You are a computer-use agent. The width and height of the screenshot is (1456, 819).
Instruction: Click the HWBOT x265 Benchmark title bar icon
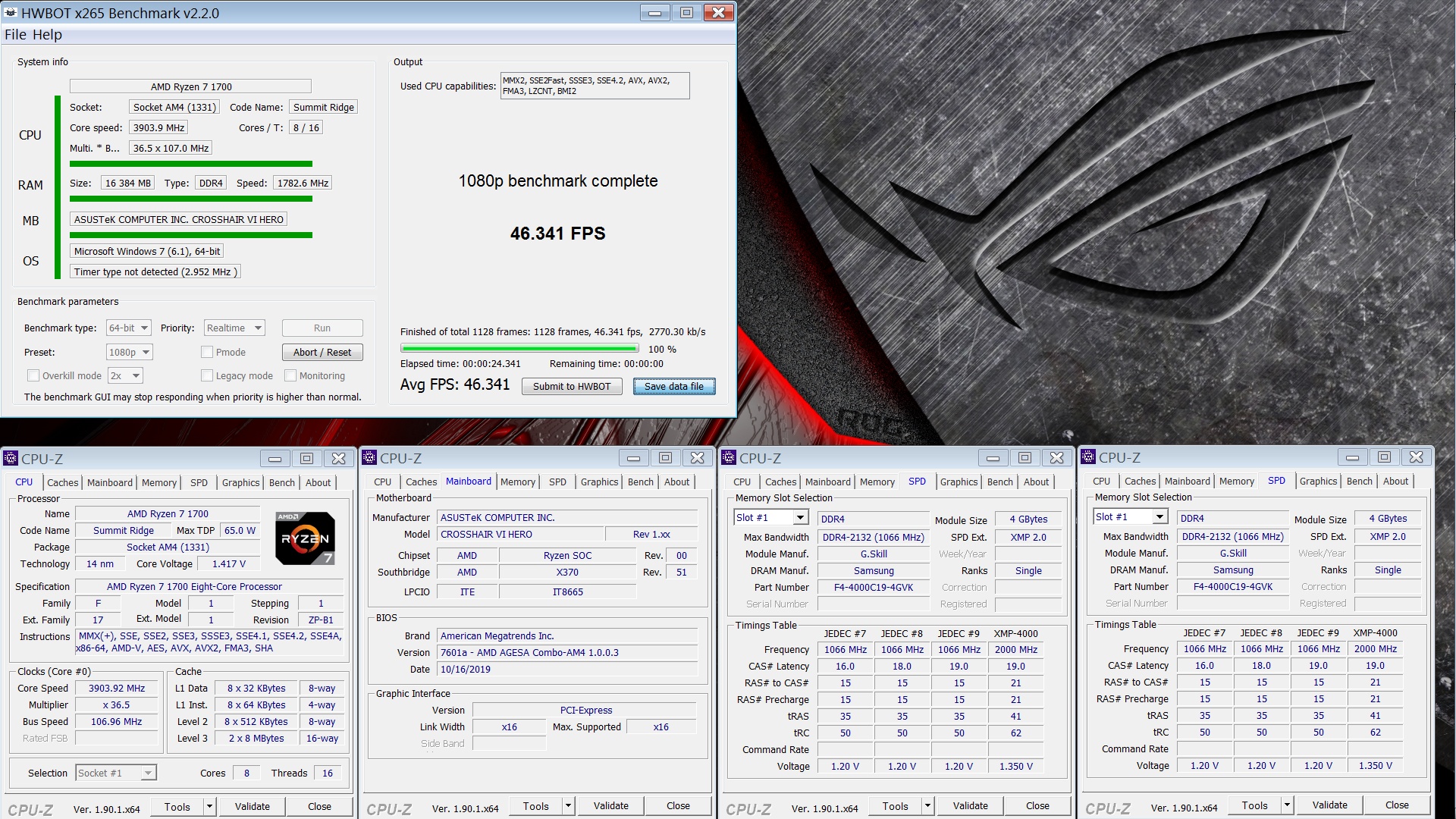[11, 13]
